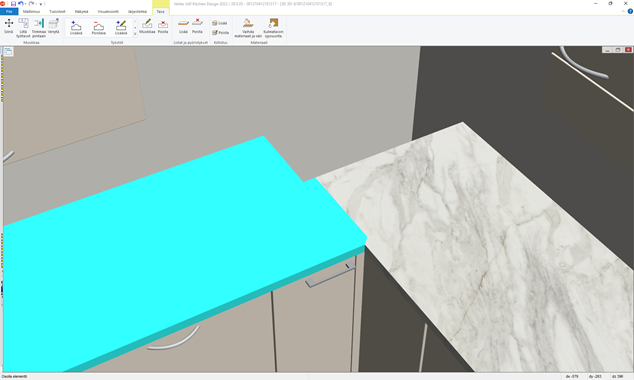
Task: Click the view windows icon in 3D viewport corner
Action: [8, 51]
